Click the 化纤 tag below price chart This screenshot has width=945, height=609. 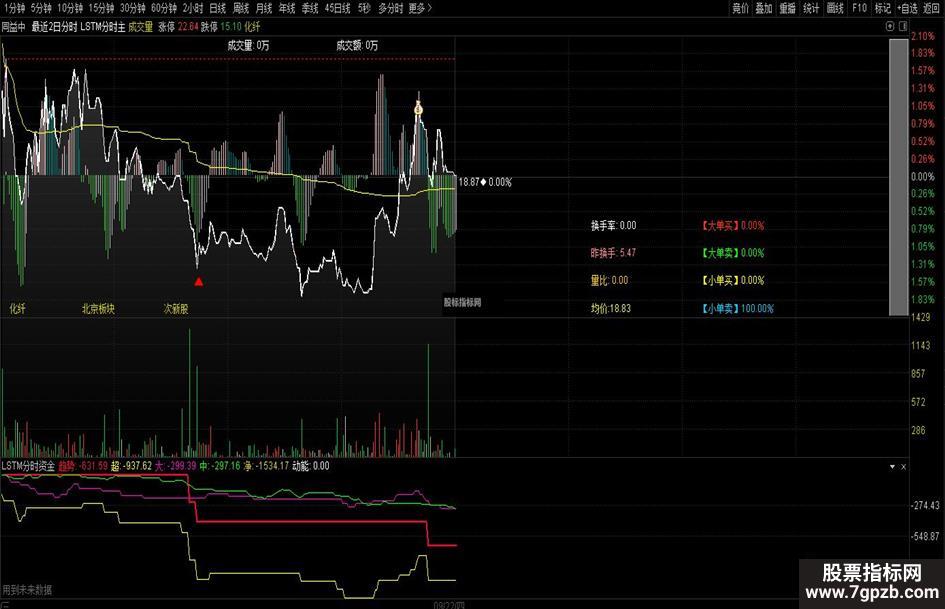point(17,309)
